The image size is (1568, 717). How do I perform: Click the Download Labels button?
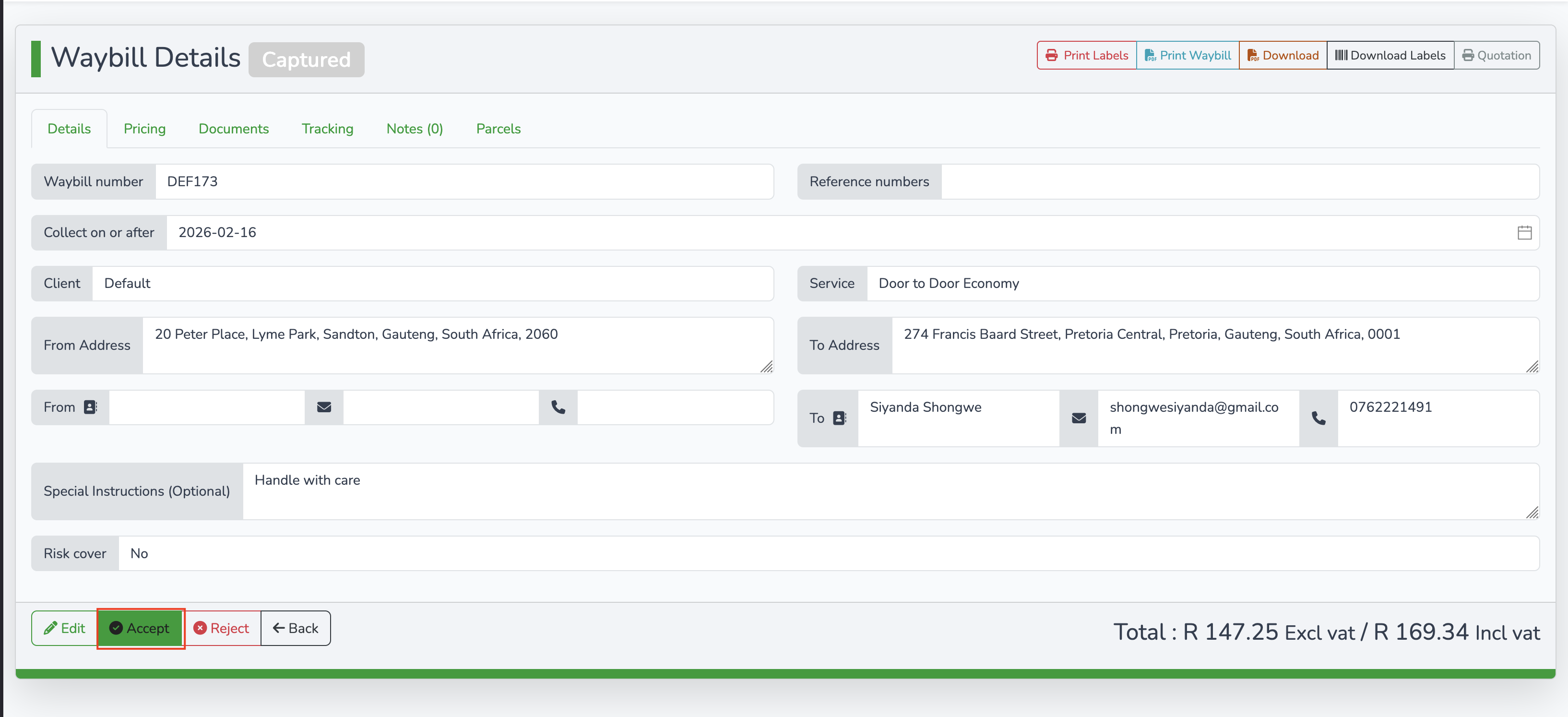1390,55
